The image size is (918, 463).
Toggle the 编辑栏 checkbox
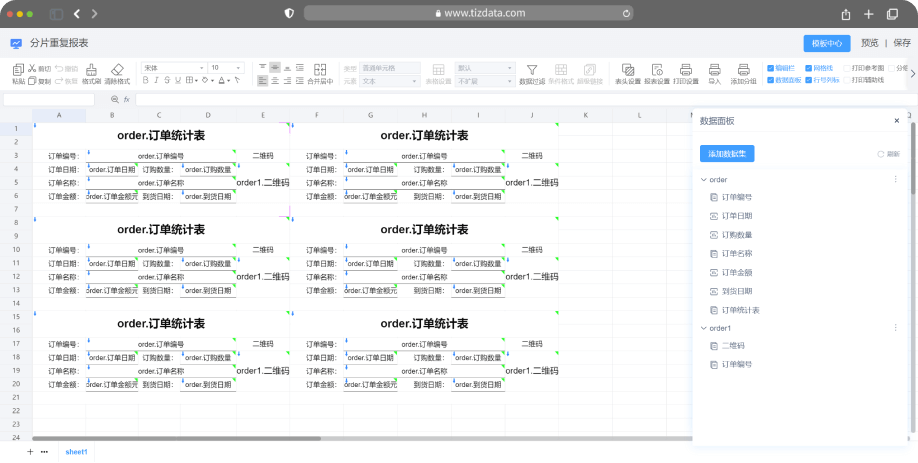(x=770, y=68)
